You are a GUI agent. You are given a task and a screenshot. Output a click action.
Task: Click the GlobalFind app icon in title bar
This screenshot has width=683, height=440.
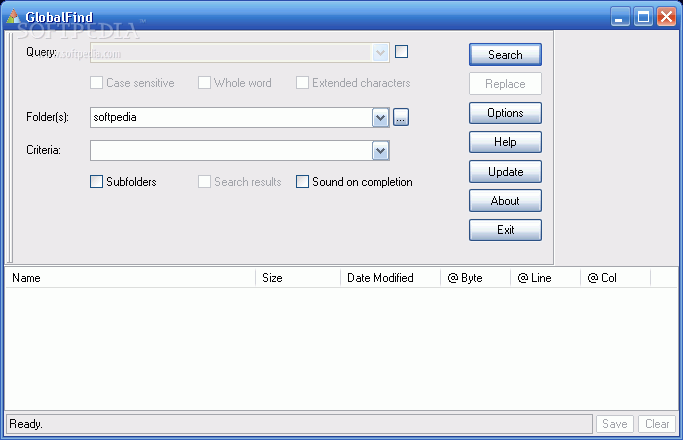[13, 17]
